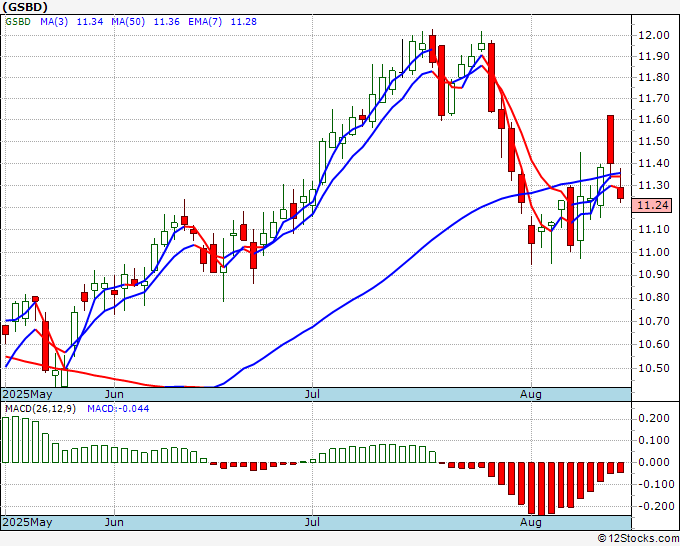
Task: Click the 10.70 price axis label
Action: [654, 321]
